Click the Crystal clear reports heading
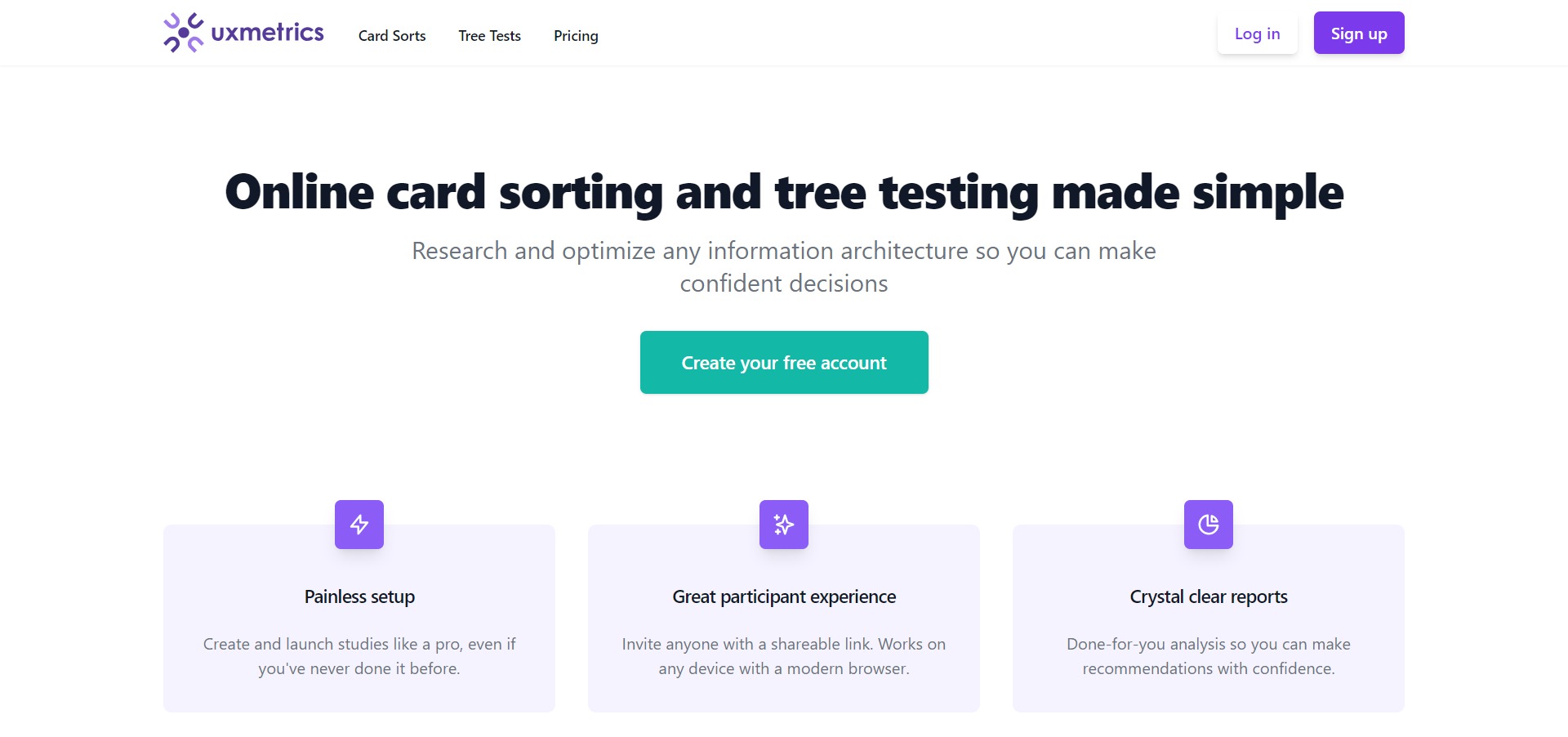Image resolution: width=1568 pixels, height=737 pixels. pos(1209,597)
